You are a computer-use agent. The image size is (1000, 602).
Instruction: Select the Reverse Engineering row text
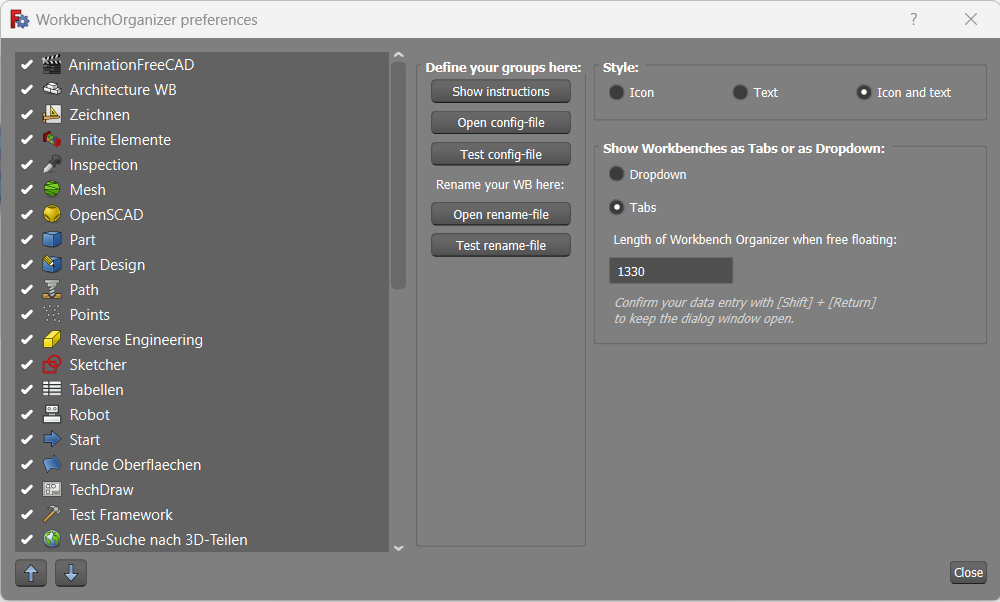point(136,339)
